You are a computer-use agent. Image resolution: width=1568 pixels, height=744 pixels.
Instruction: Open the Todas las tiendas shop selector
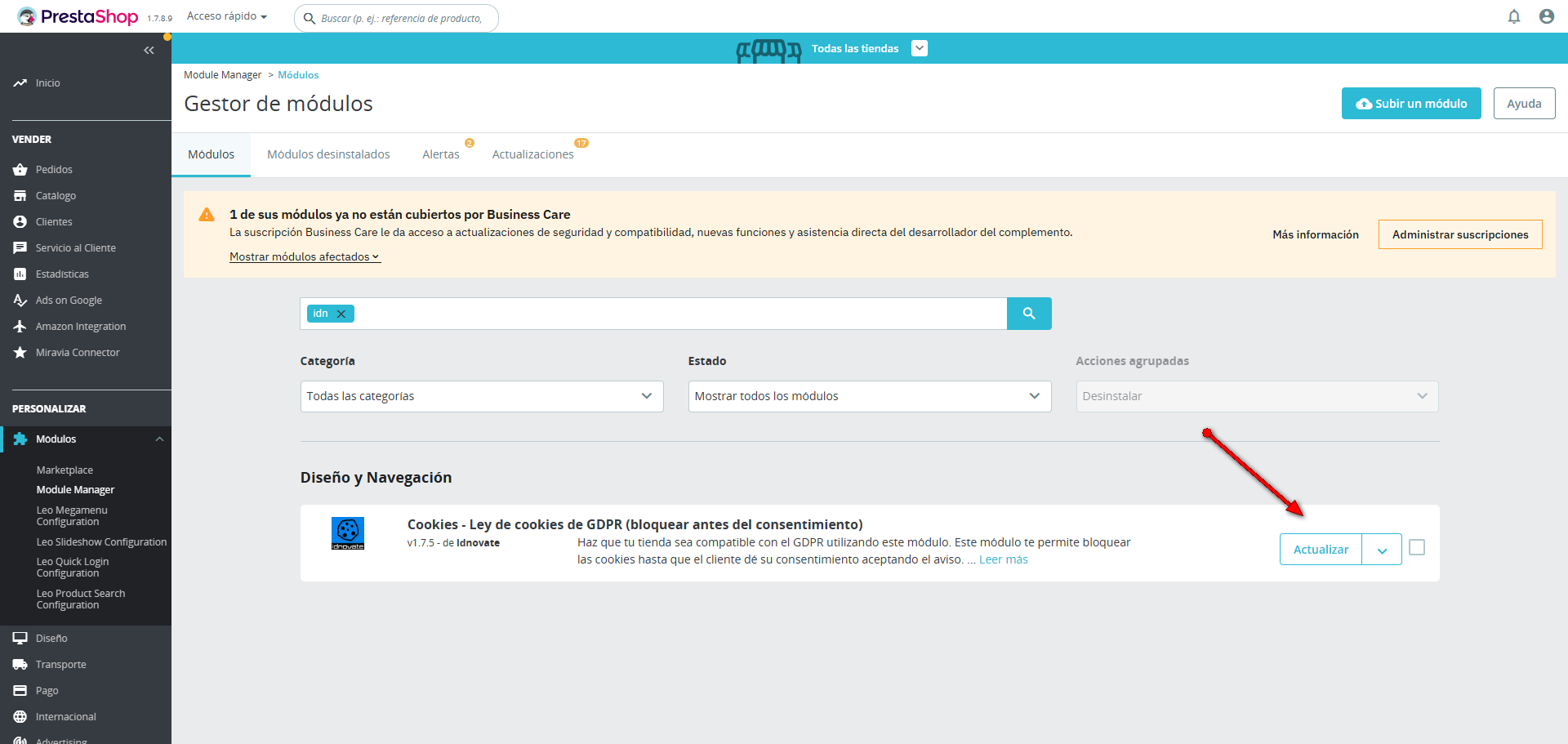click(920, 48)
